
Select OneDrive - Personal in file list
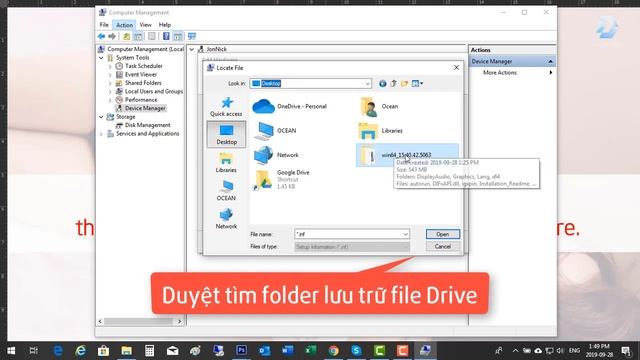click(290, 107)
